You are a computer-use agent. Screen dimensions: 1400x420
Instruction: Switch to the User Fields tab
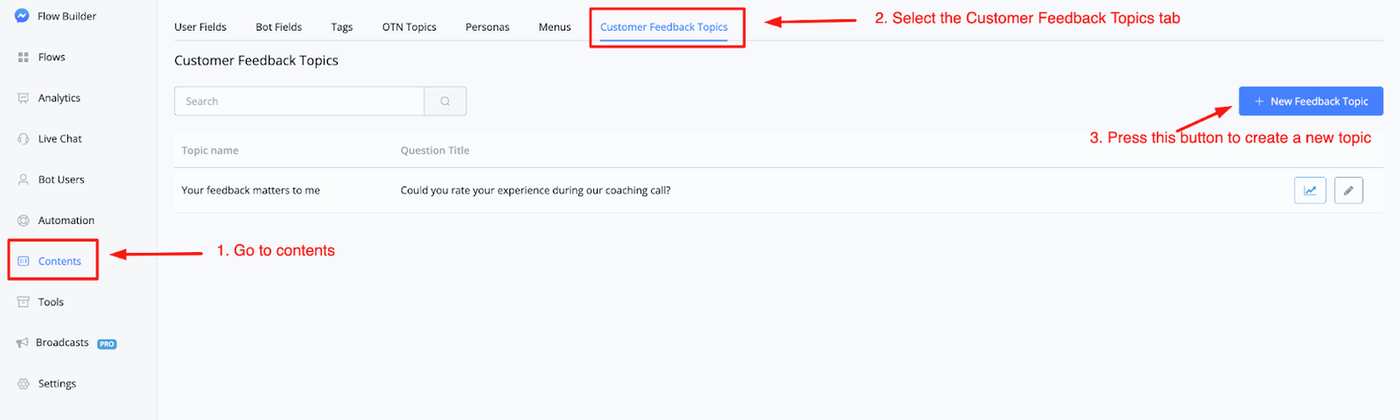200,27
